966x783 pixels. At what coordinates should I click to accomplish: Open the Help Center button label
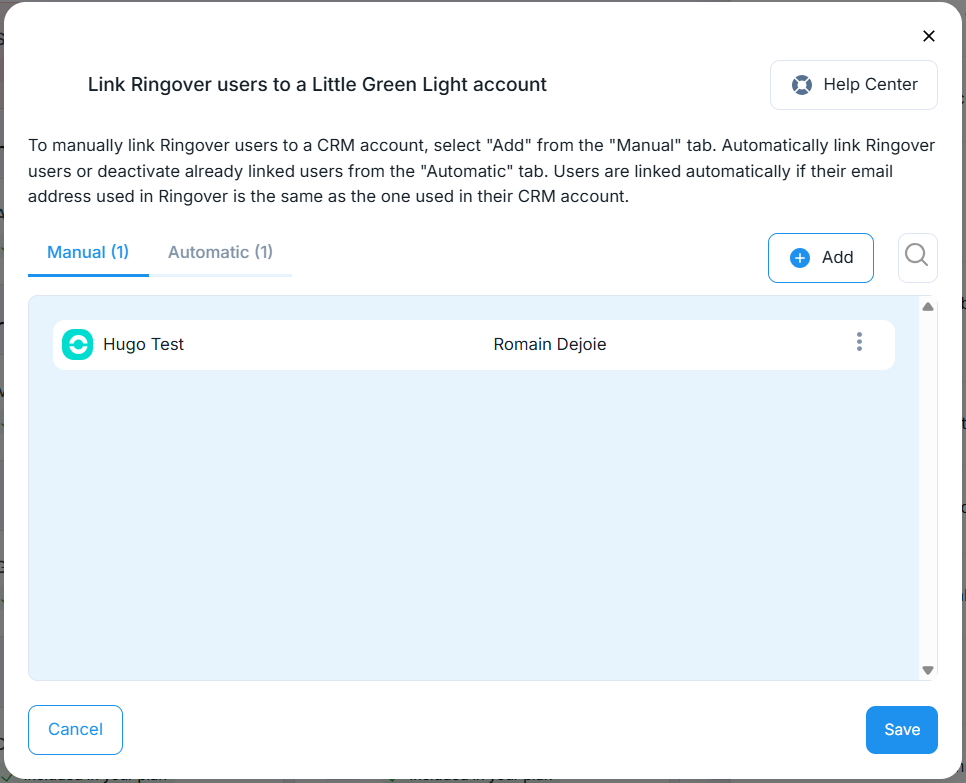pos(870,85)
